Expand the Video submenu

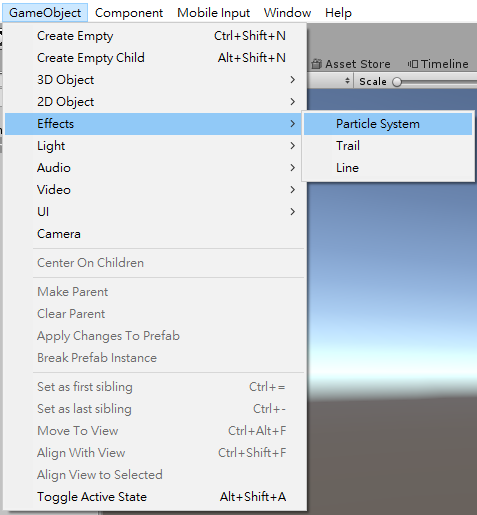[x=155, y=190]
